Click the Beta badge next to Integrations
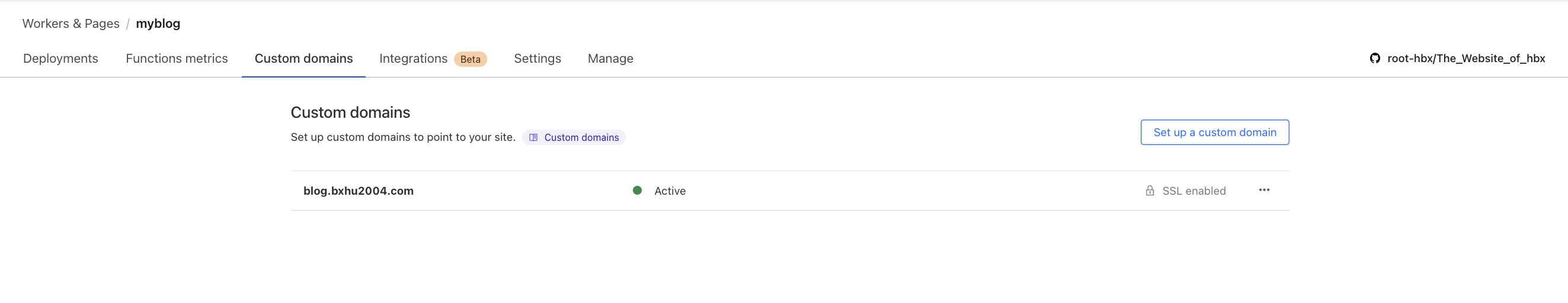This screenshot has width=1568, height=303. pyautogui.click(x=470, y=59)
